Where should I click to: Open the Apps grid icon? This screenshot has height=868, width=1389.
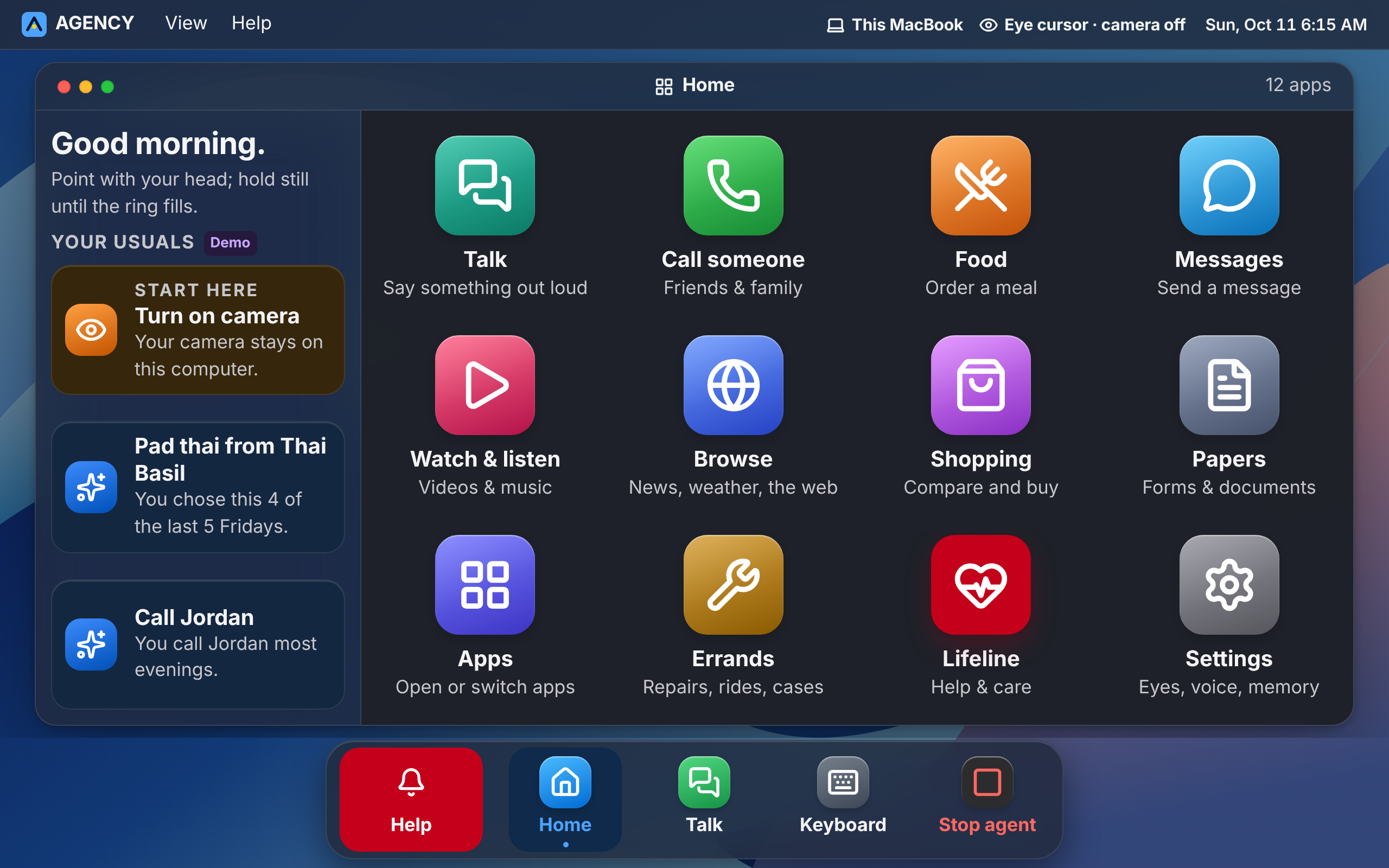tap(485, 585)
